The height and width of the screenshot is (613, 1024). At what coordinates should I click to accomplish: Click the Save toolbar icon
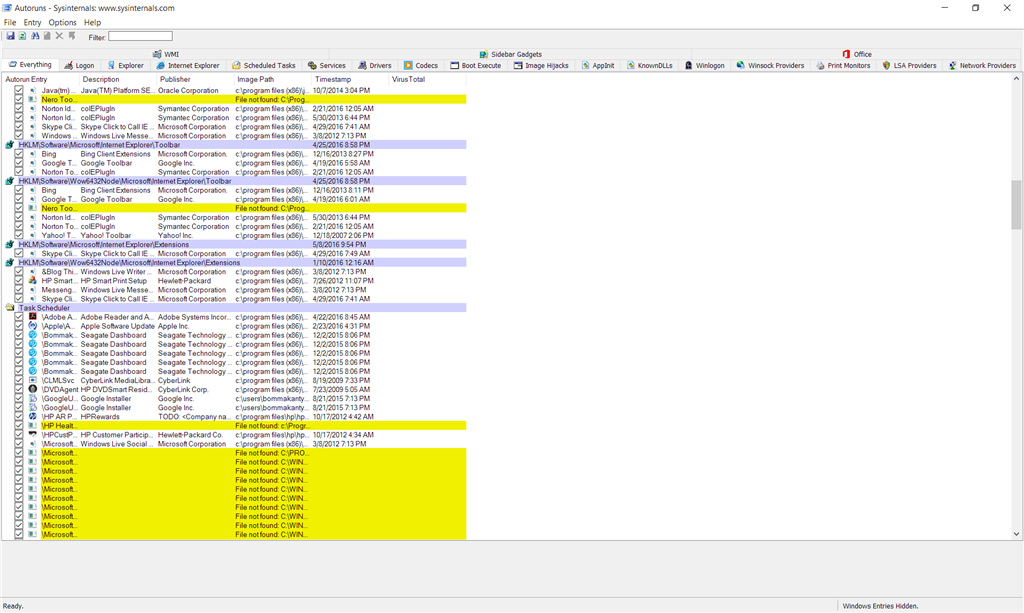[x=10, y=37]
